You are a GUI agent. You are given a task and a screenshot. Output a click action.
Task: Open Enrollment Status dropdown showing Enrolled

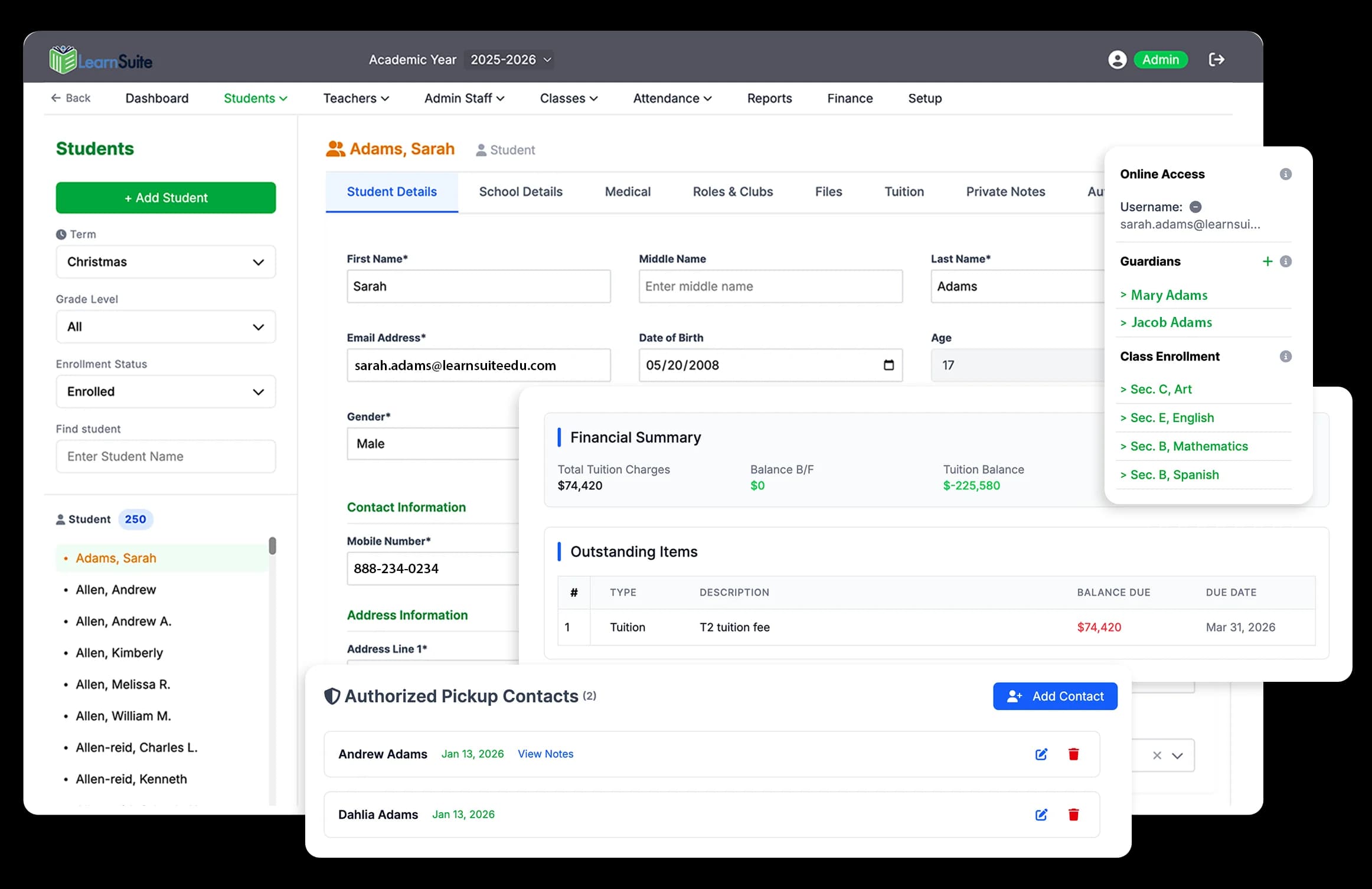[x=166, y=392]
